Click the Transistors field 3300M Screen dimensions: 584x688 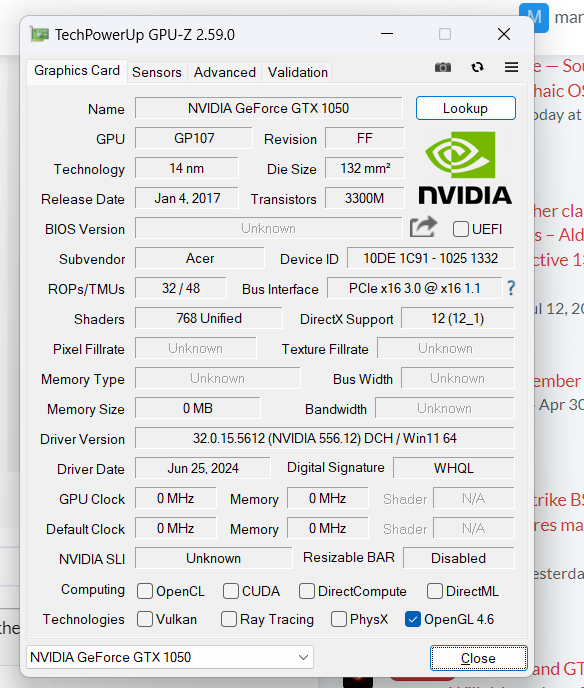tap(365, 198)
